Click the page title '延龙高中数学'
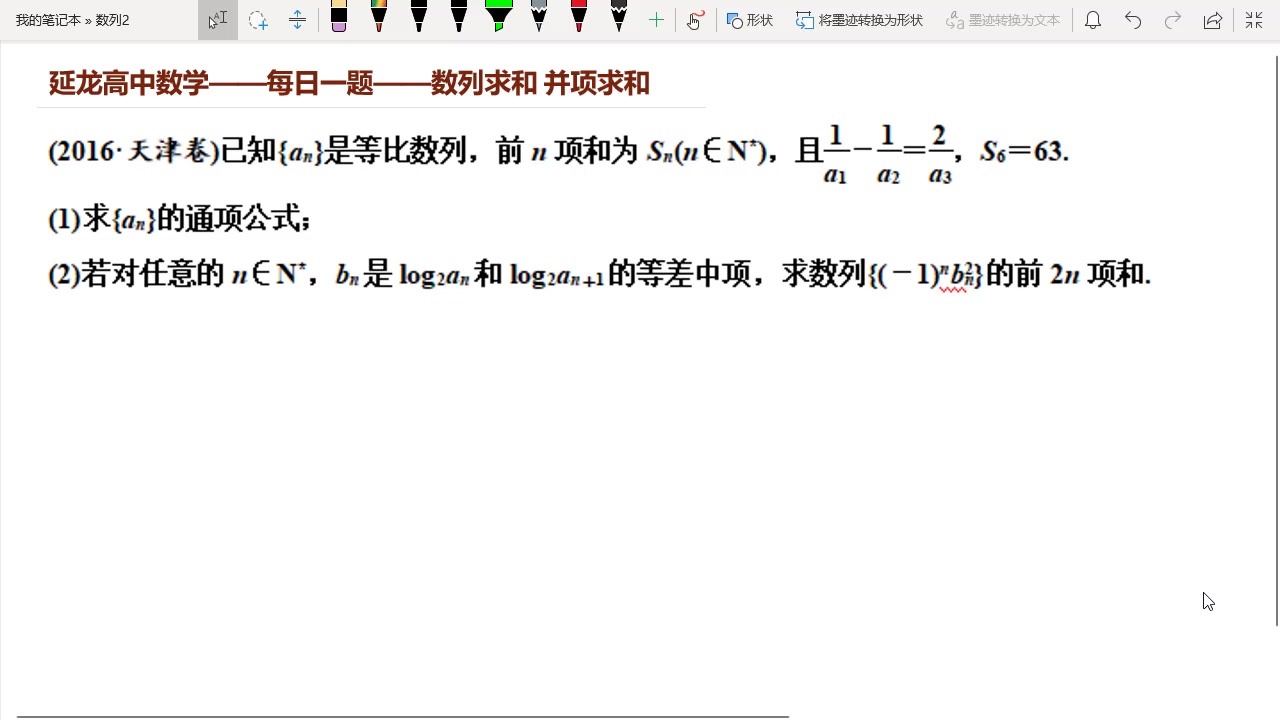The width and height of the screenshot is (1280, 720). click(x=129, y=83)
